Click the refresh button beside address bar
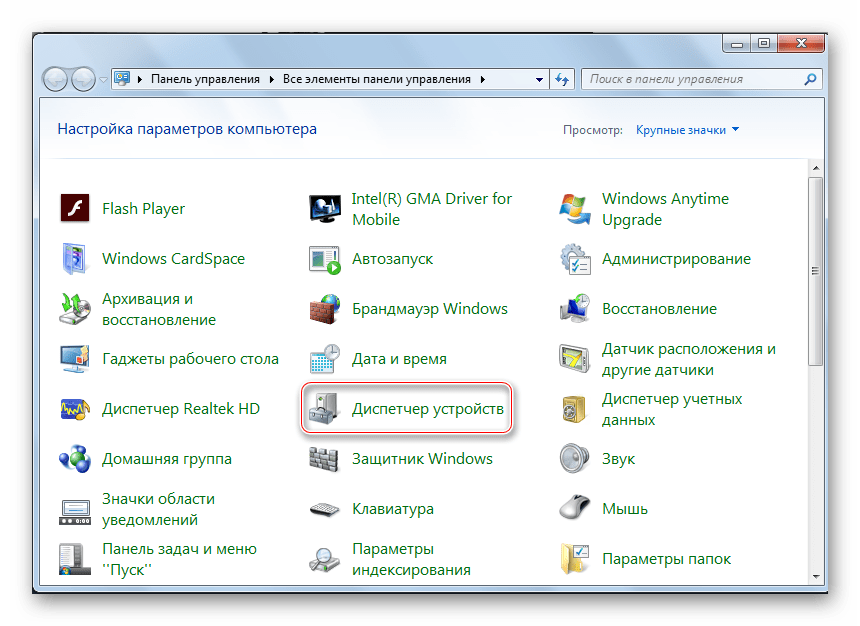This screenshot has height=626, width=860. (x=562, y=79)
